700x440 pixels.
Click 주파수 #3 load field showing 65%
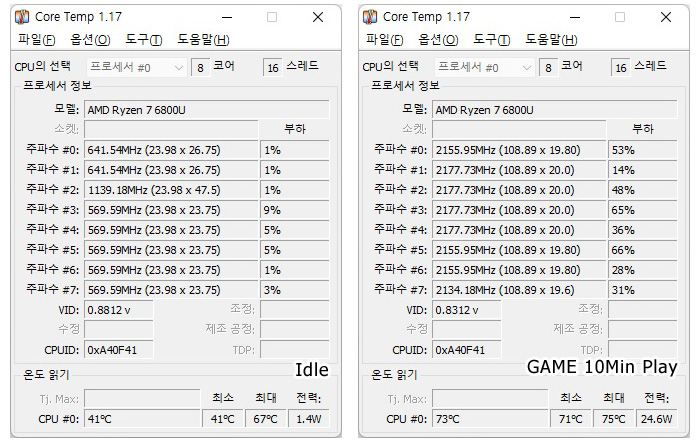[x=642, y=210]
